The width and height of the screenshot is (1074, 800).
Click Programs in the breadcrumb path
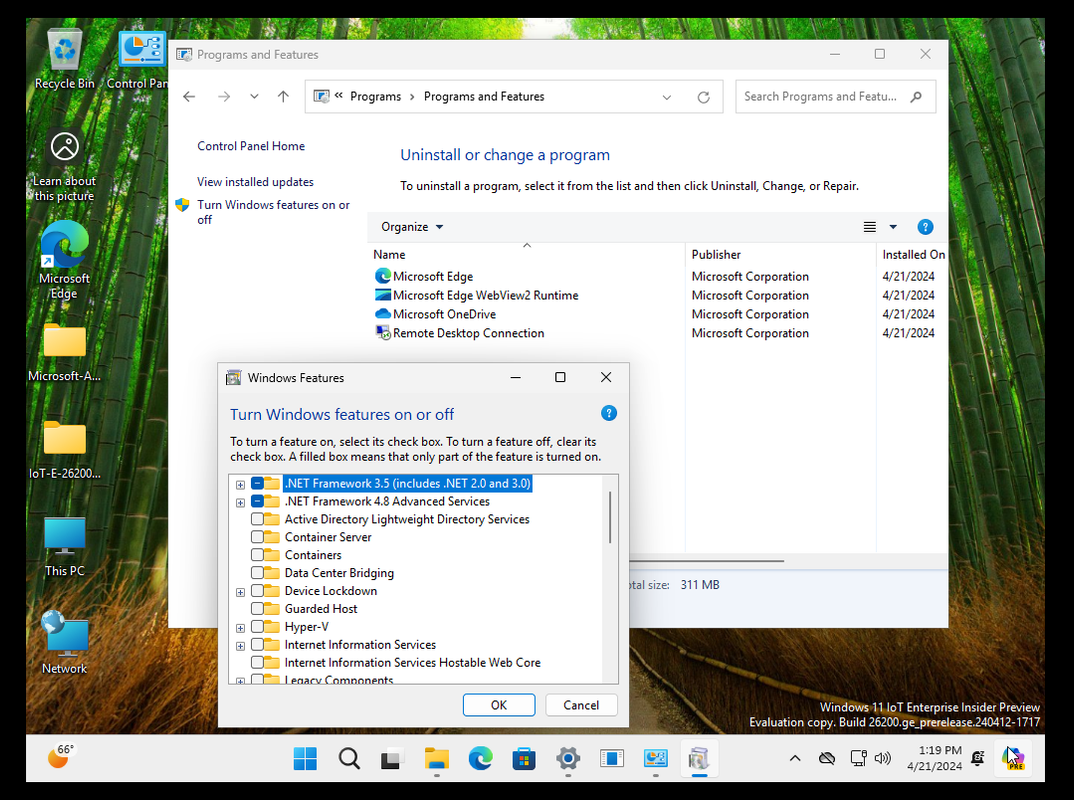(375, 97)
